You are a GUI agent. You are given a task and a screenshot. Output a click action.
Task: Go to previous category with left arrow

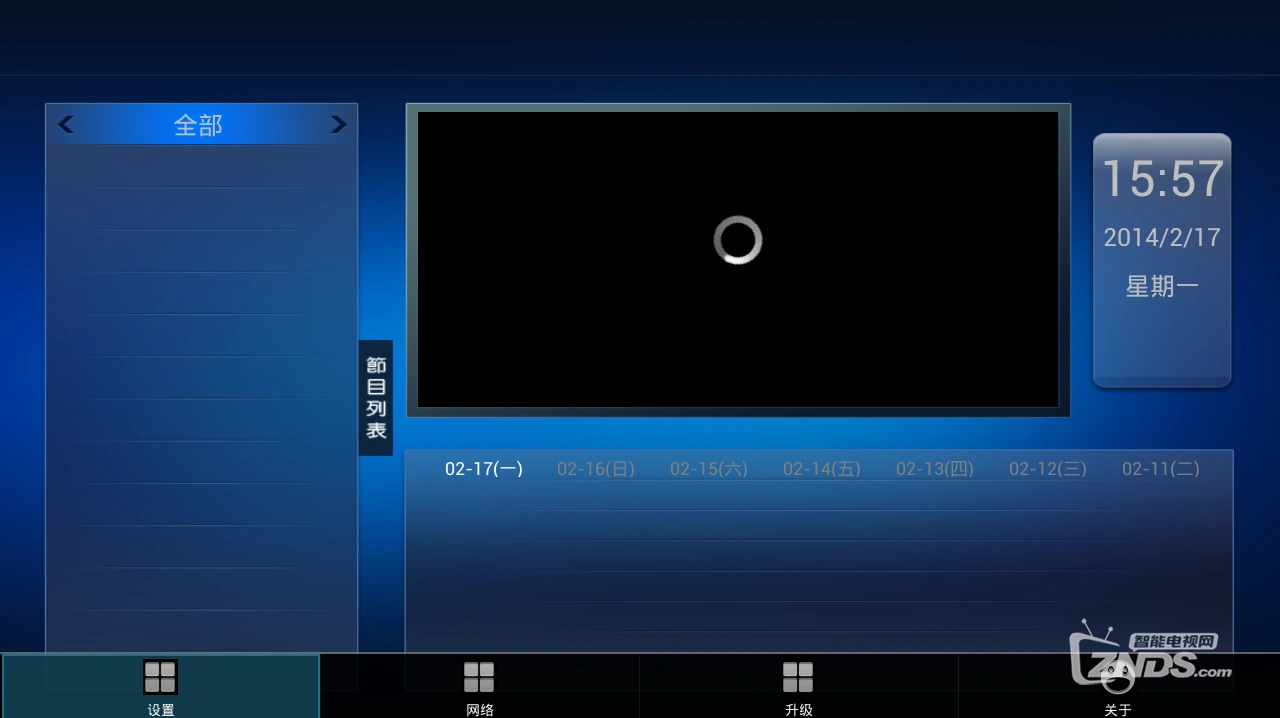click(66, 125)
